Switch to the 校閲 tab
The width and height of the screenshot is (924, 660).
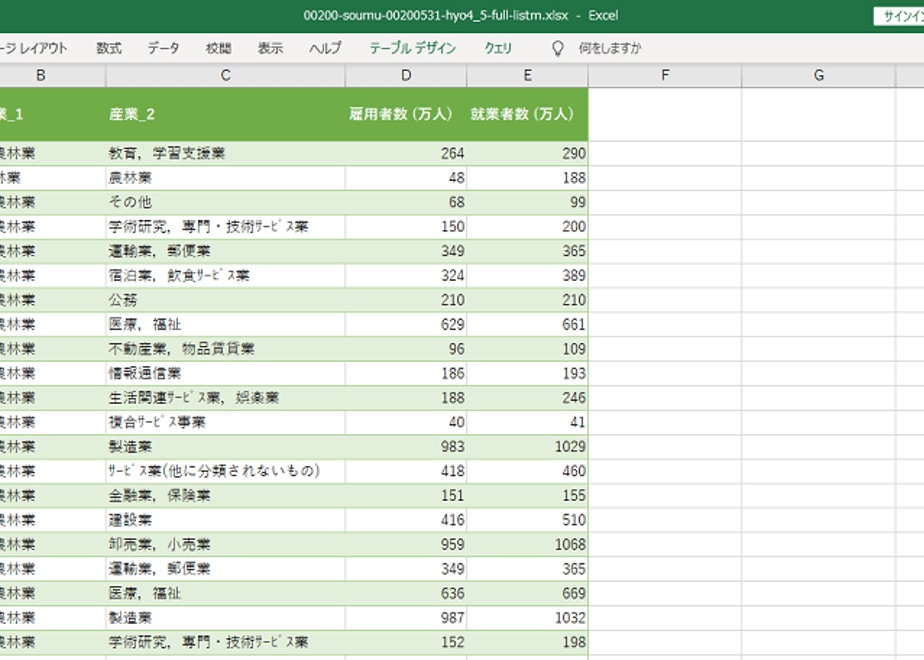[218, 48]
